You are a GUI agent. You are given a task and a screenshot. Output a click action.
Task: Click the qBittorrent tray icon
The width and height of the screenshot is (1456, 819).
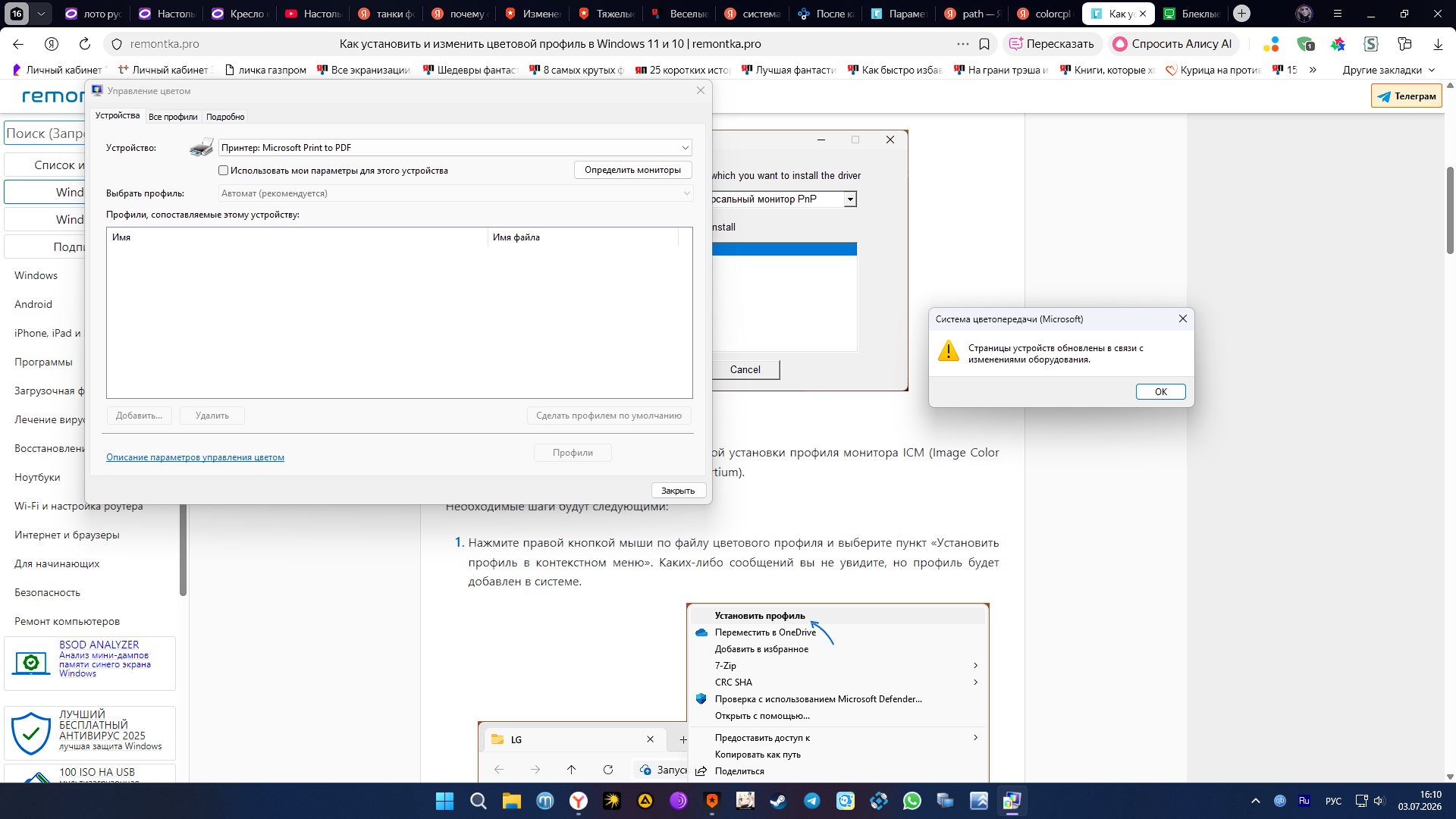(x=1280, y=801)
